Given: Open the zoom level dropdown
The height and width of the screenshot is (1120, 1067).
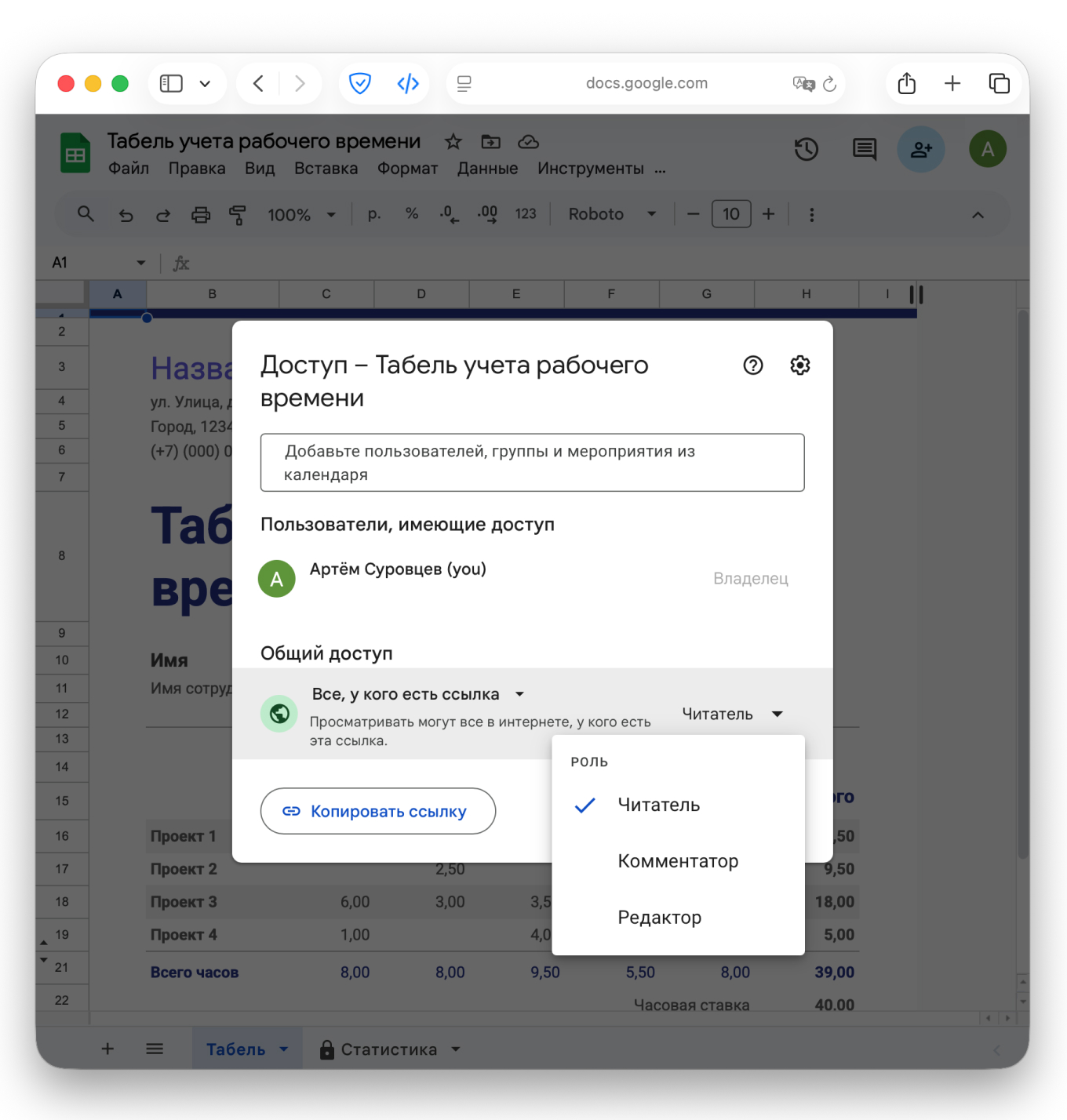Looking at the screenshot, I should pos(302,214).
